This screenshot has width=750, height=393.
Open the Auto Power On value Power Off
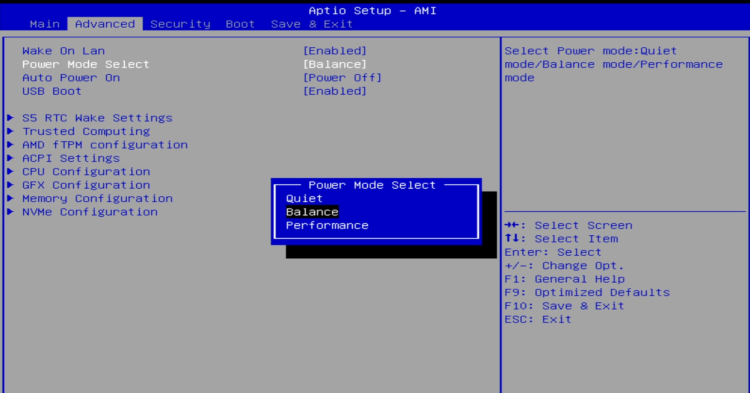342,77
